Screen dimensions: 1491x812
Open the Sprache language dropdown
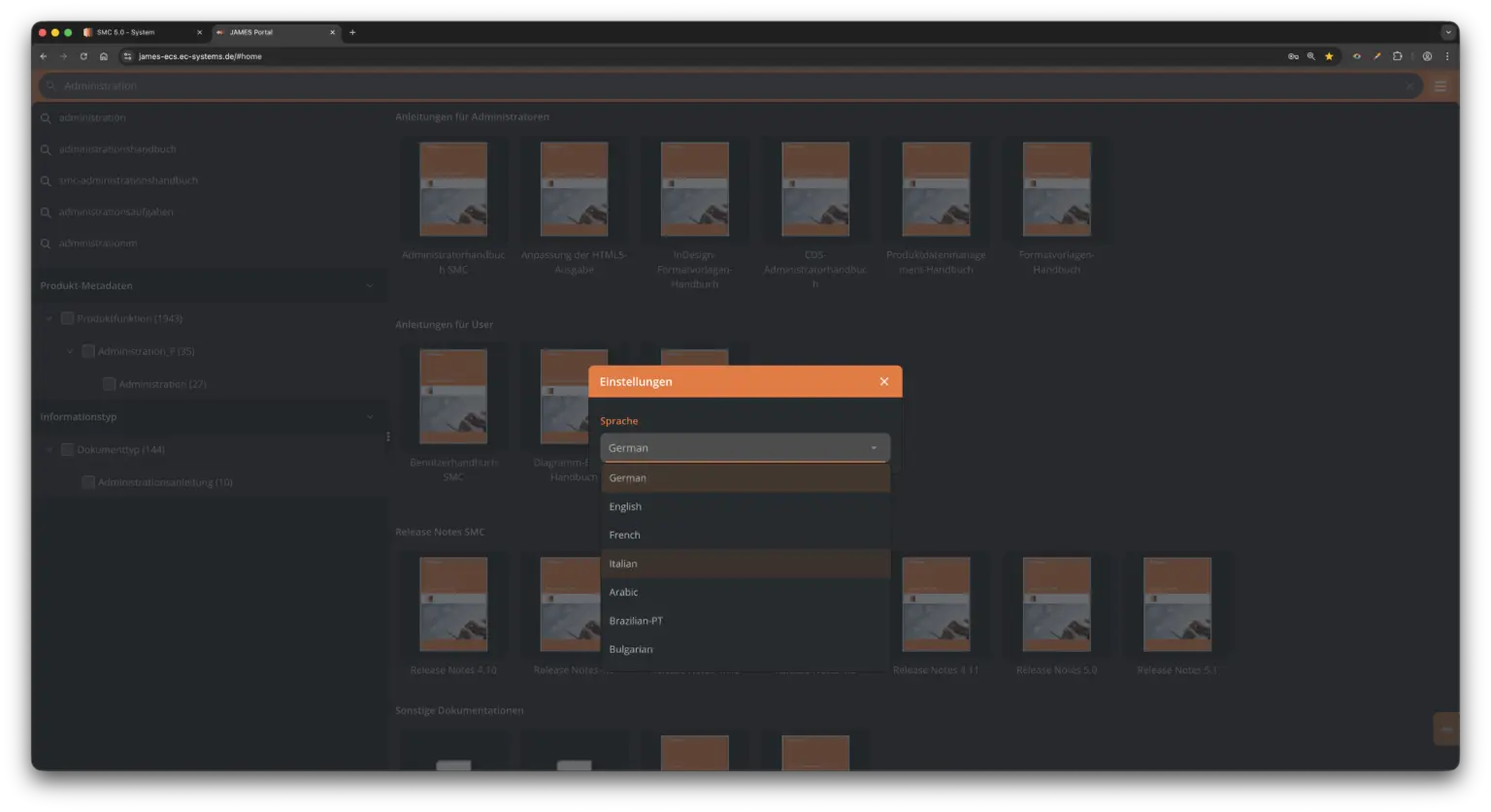pyautogui.click(x=745, y=447)
